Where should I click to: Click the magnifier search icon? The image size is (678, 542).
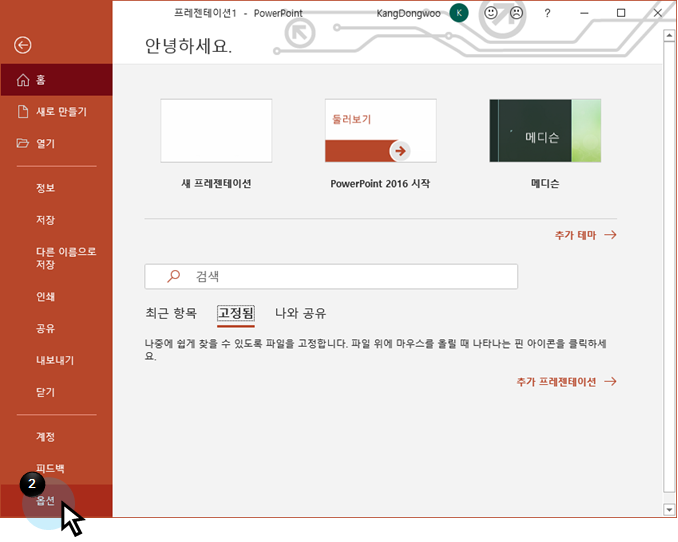pos(173,276)
